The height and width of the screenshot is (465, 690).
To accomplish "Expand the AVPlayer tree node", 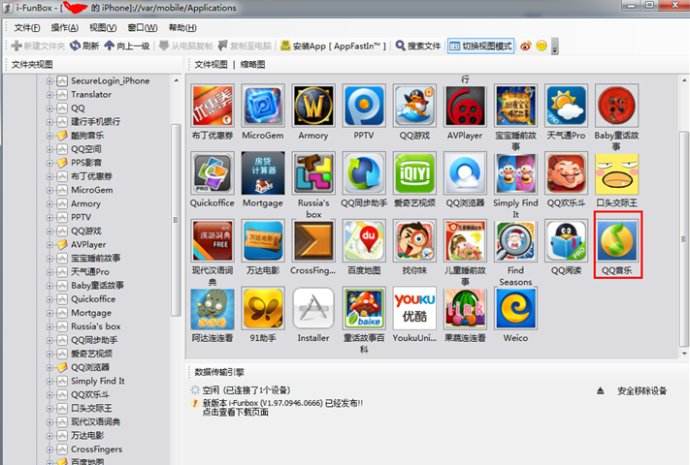I will point(50,245).
